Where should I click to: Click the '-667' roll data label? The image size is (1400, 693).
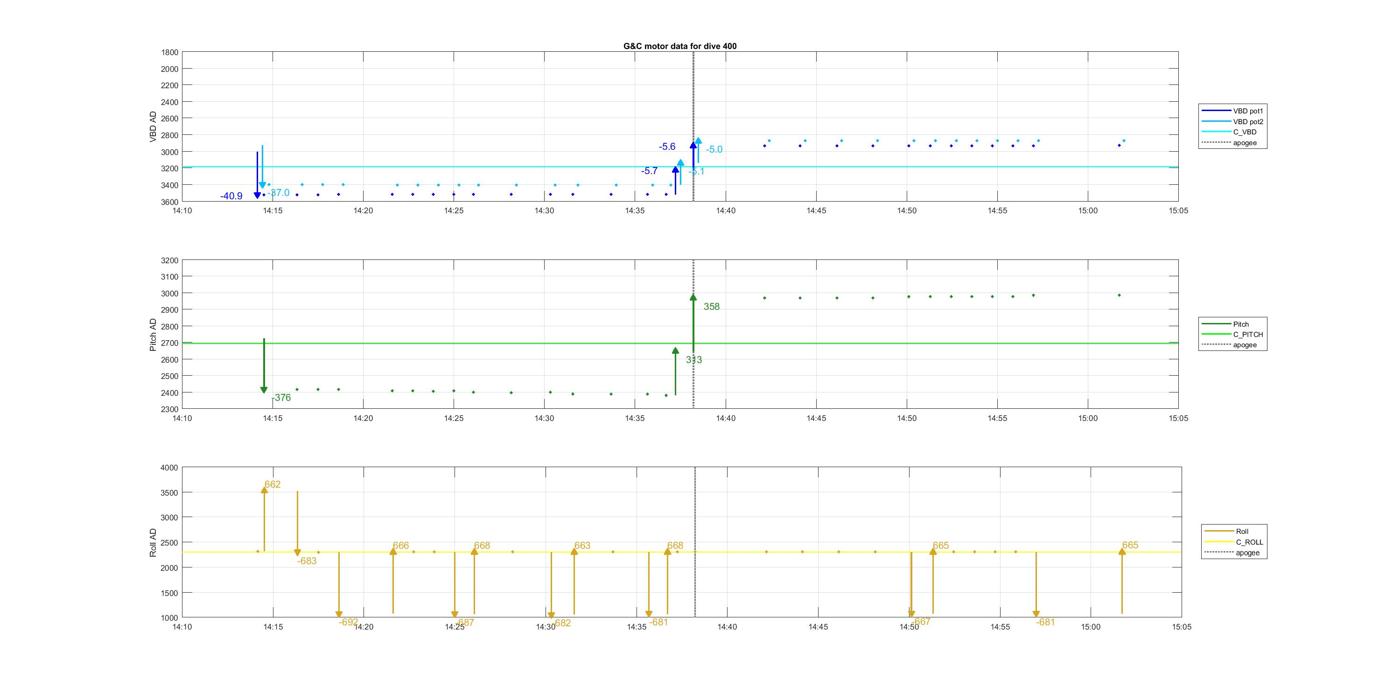pos(921,622)
